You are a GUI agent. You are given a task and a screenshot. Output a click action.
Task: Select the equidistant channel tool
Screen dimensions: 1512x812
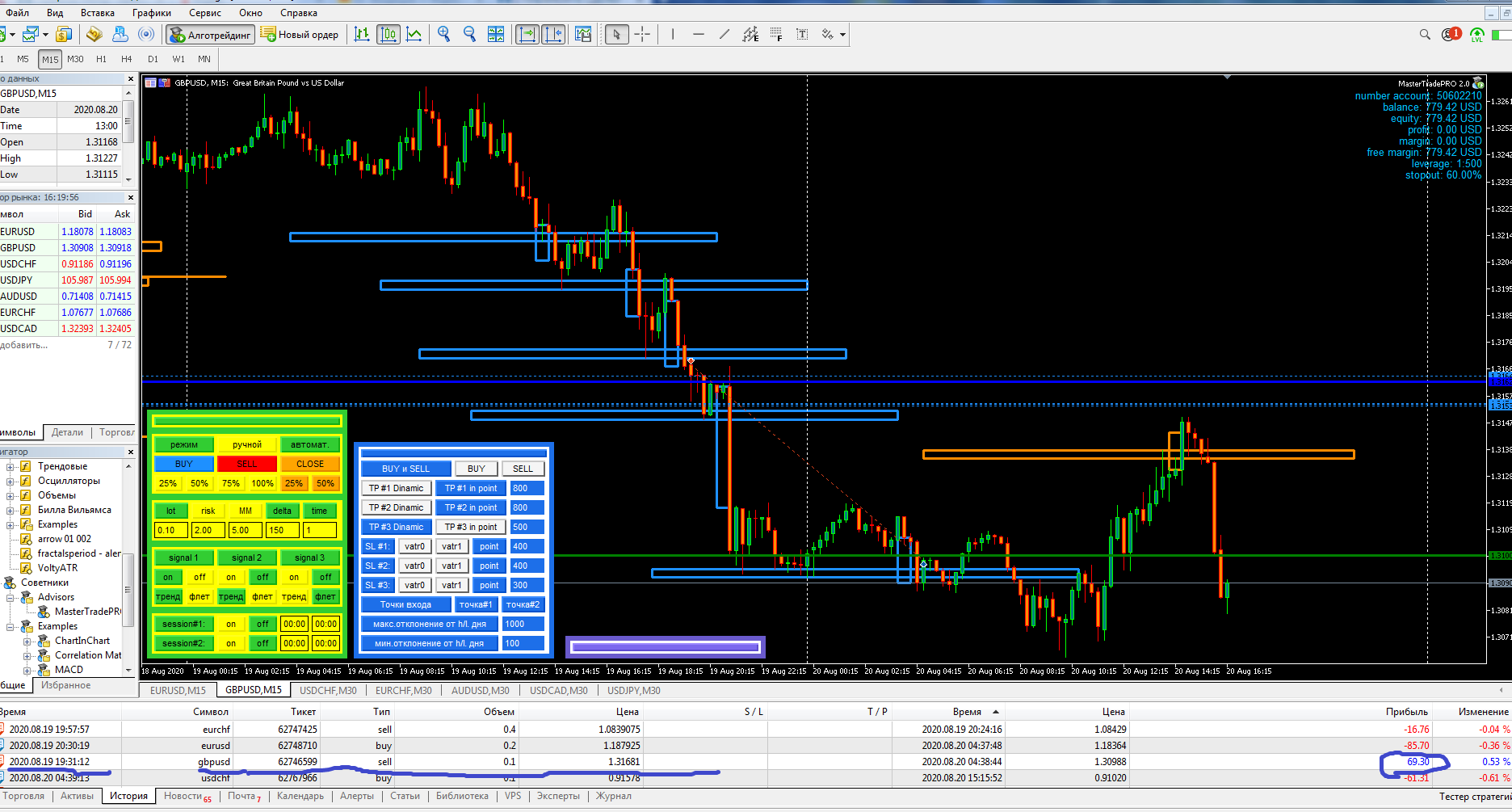[750, 34]
